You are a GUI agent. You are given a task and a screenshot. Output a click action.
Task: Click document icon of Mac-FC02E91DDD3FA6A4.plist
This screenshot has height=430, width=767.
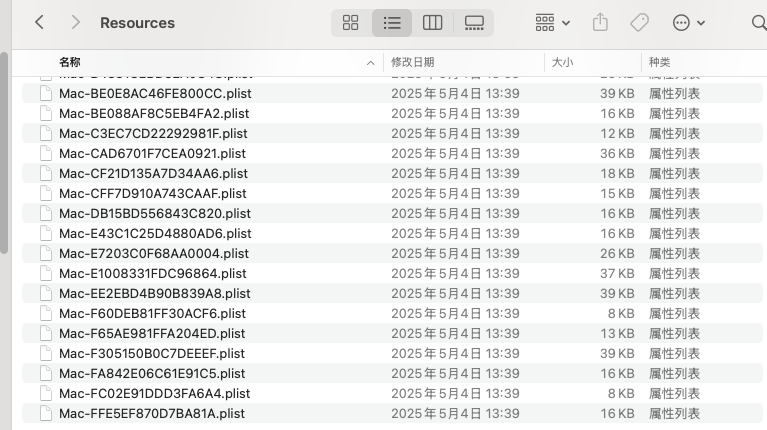[x=46, y=394]
